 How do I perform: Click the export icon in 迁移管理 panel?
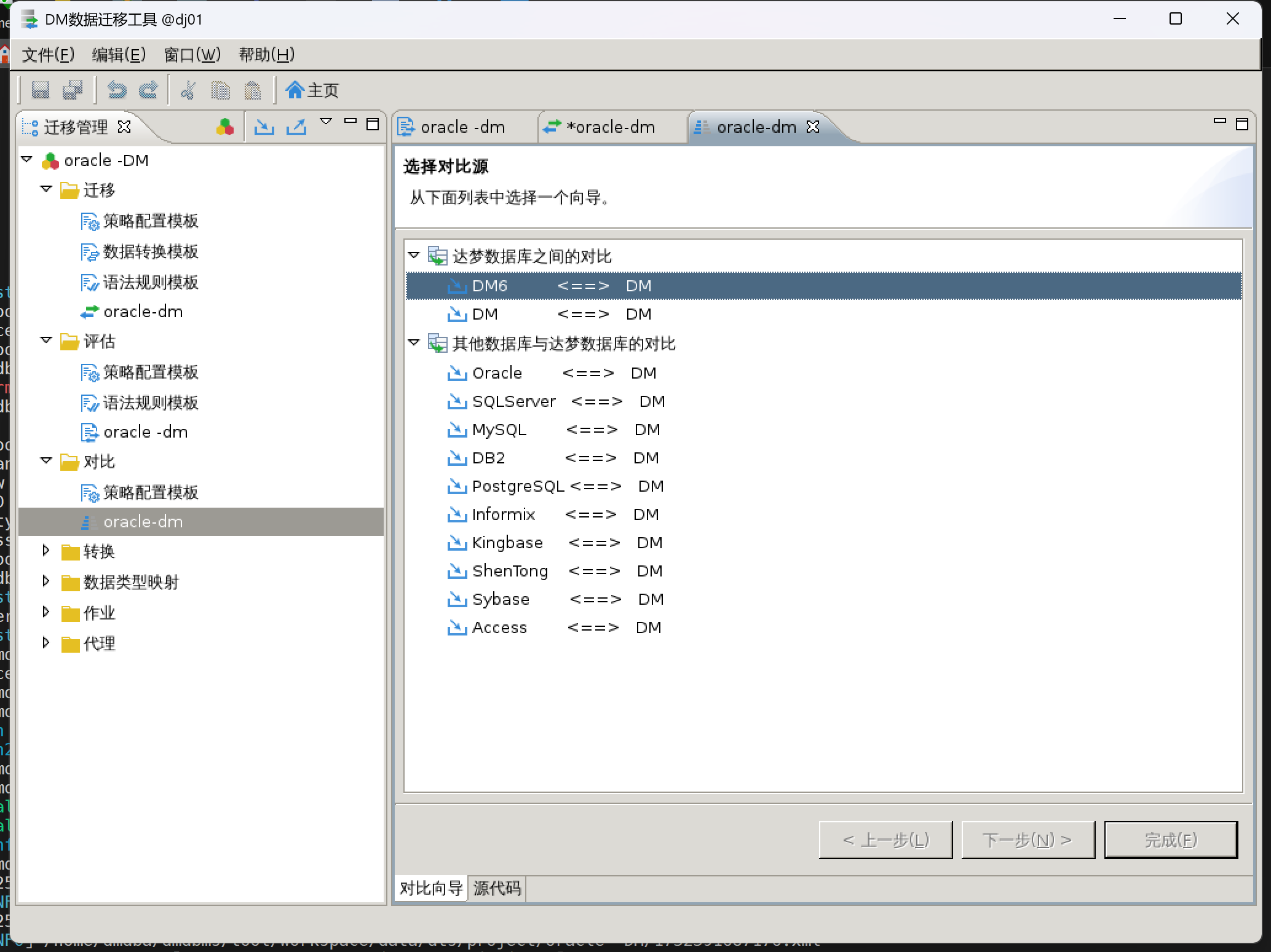[296, 127]
